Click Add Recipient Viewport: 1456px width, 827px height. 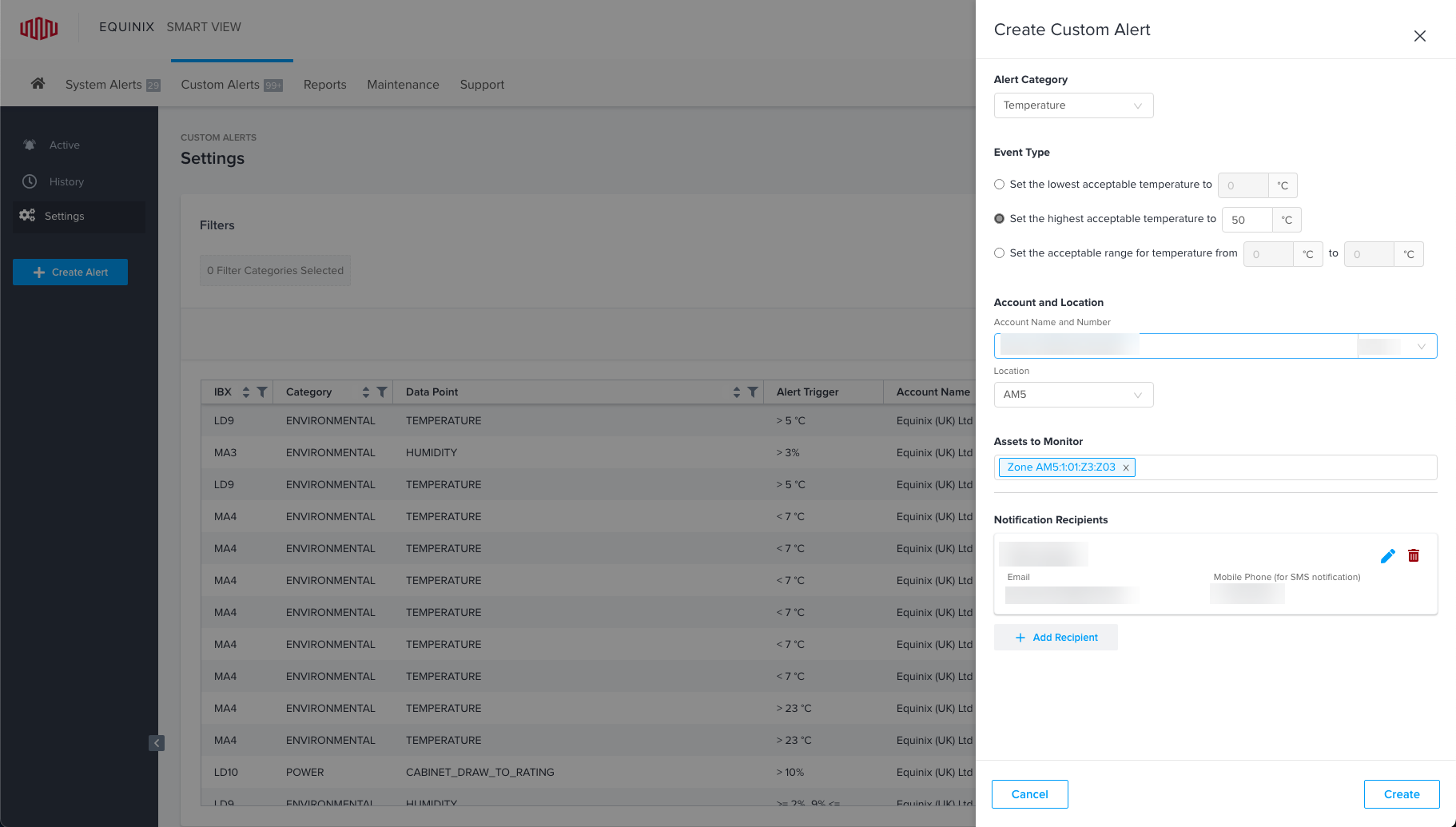point(1056,638)
